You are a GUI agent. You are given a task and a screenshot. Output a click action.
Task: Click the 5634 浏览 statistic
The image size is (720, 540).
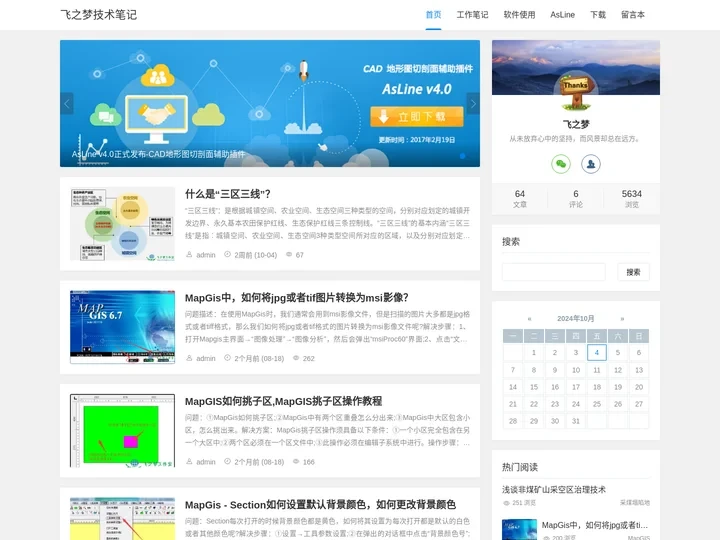coord(632,199)
